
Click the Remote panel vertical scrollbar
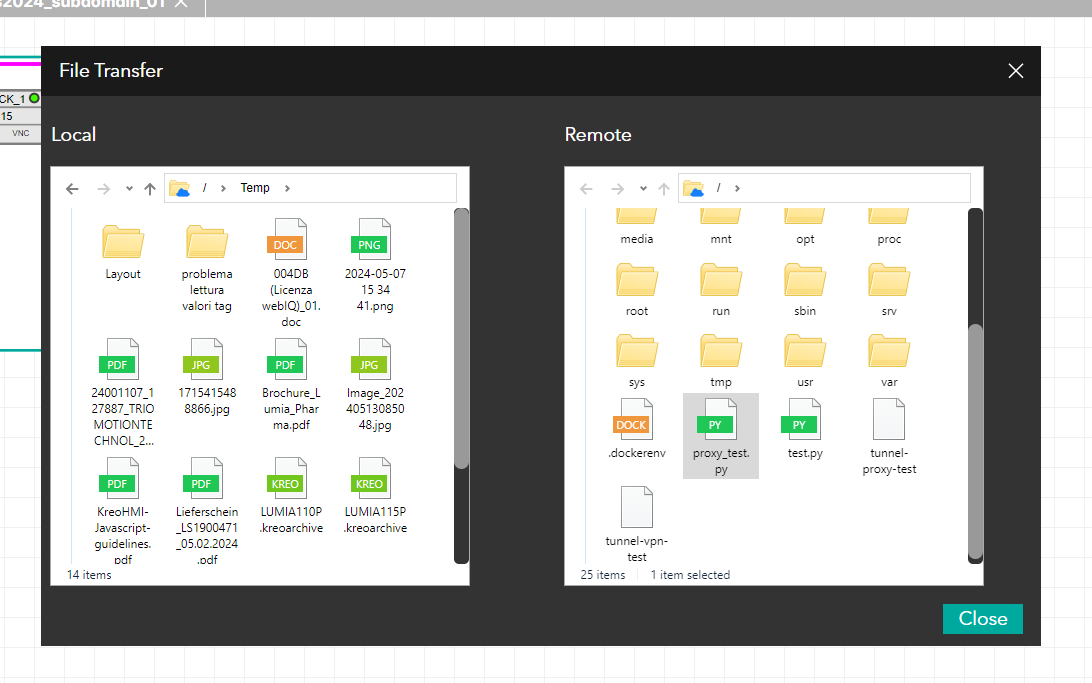point(975,440)
